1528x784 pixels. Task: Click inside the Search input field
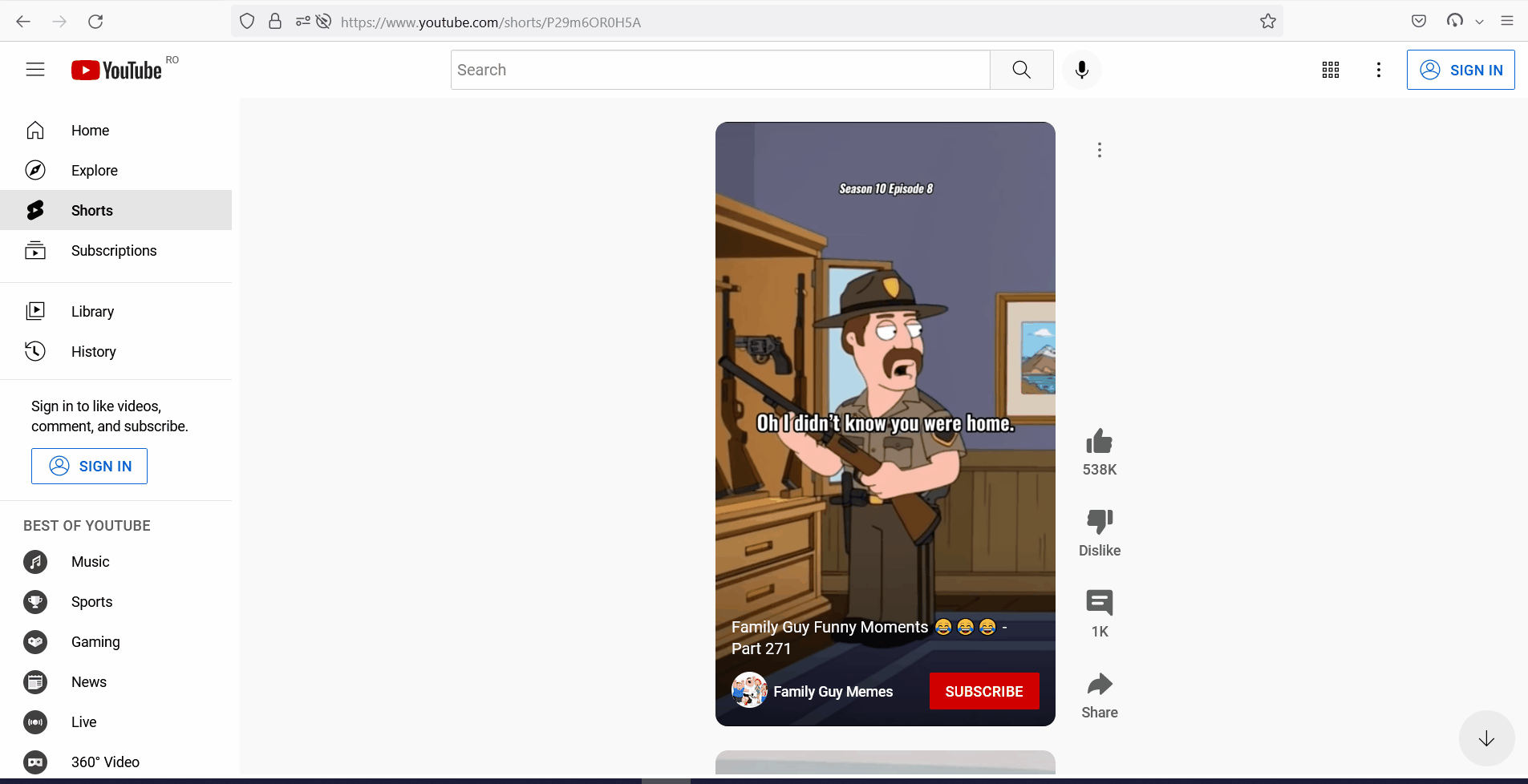pos(719,70)
